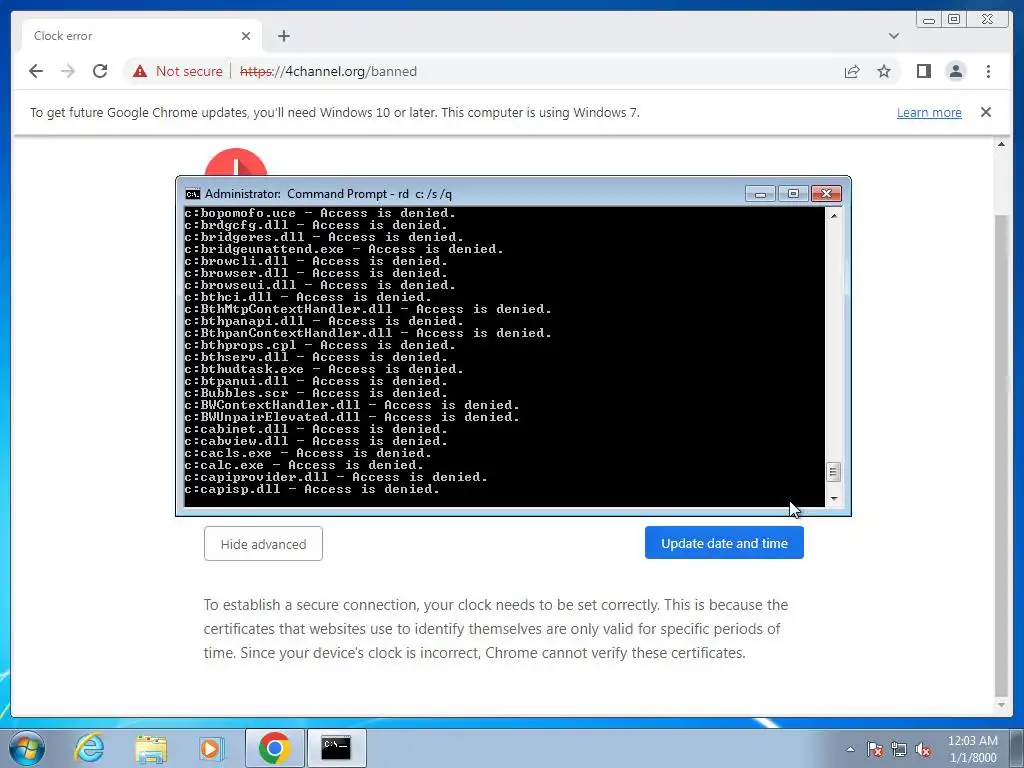Screen dimensions: 1024x768
Task: Click Chrome's forward navigation arrow
Action: tap(68, 71)
